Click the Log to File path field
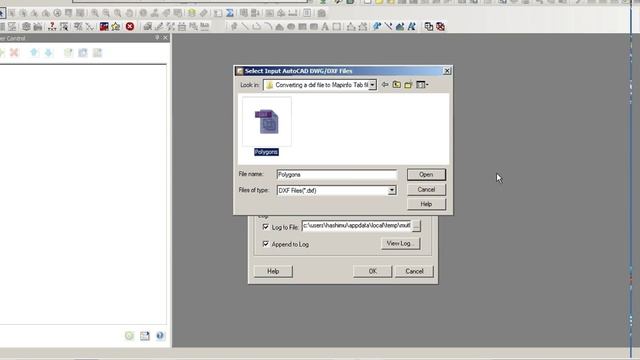Screen dimensions: 640x360 [356, 226]
